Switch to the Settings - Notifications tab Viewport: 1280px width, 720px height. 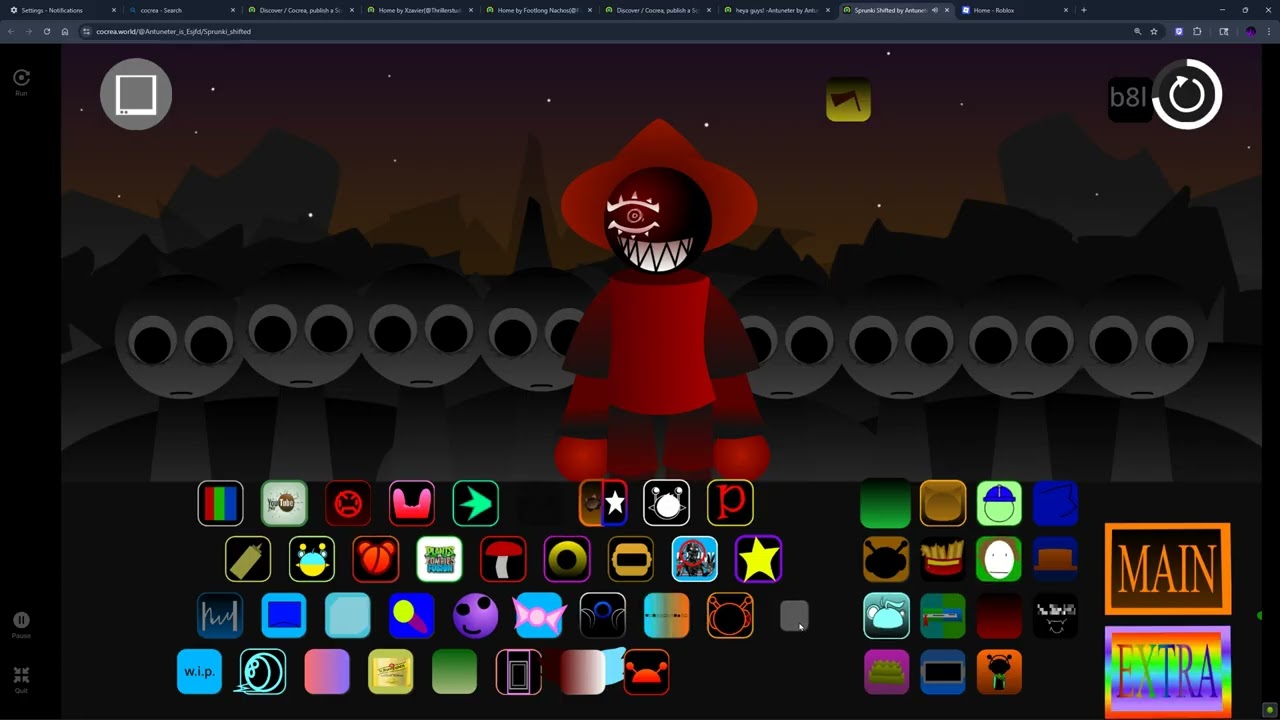pyautogui.click(x=62, y=10)
